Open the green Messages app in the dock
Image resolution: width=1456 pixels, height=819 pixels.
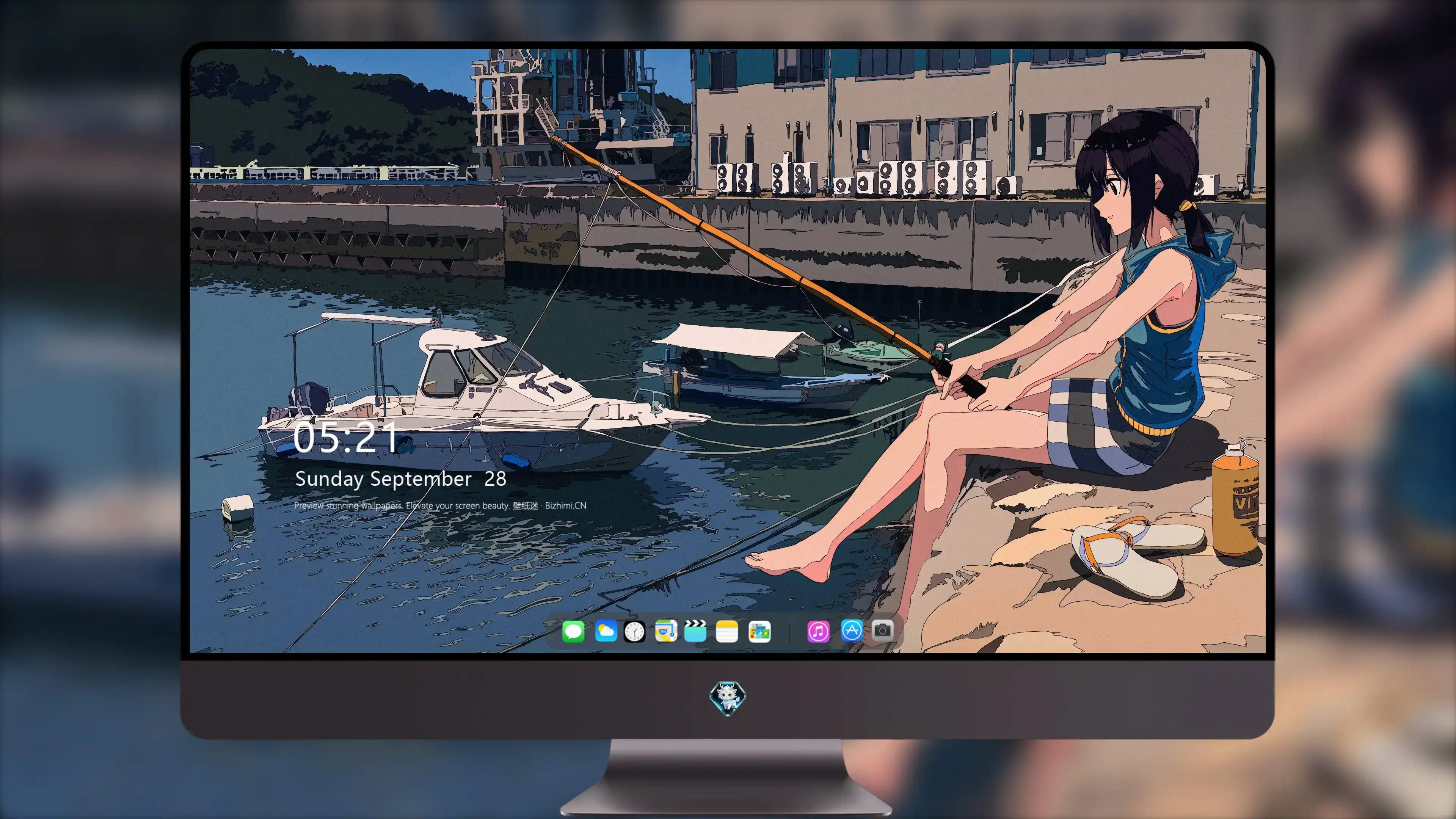point(573,631)
